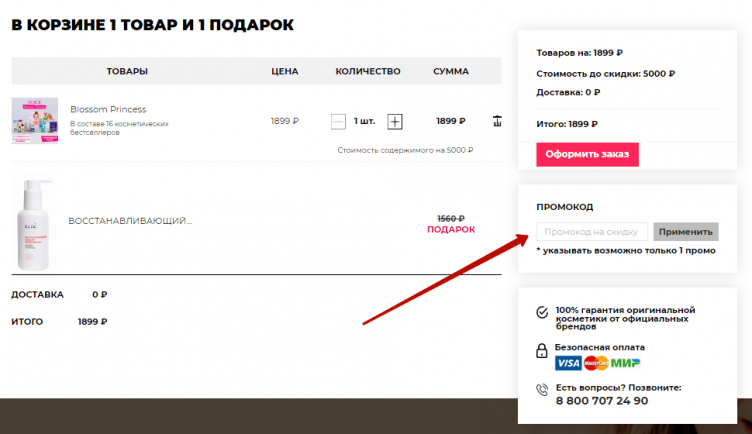Image resolution: width=752 pixels, height=434 pixels.
Task: Click the В КОРЗИНЕ 1 ТОВАР И 1 ПОДАРОК heading
Action: (x=153, y=25)
